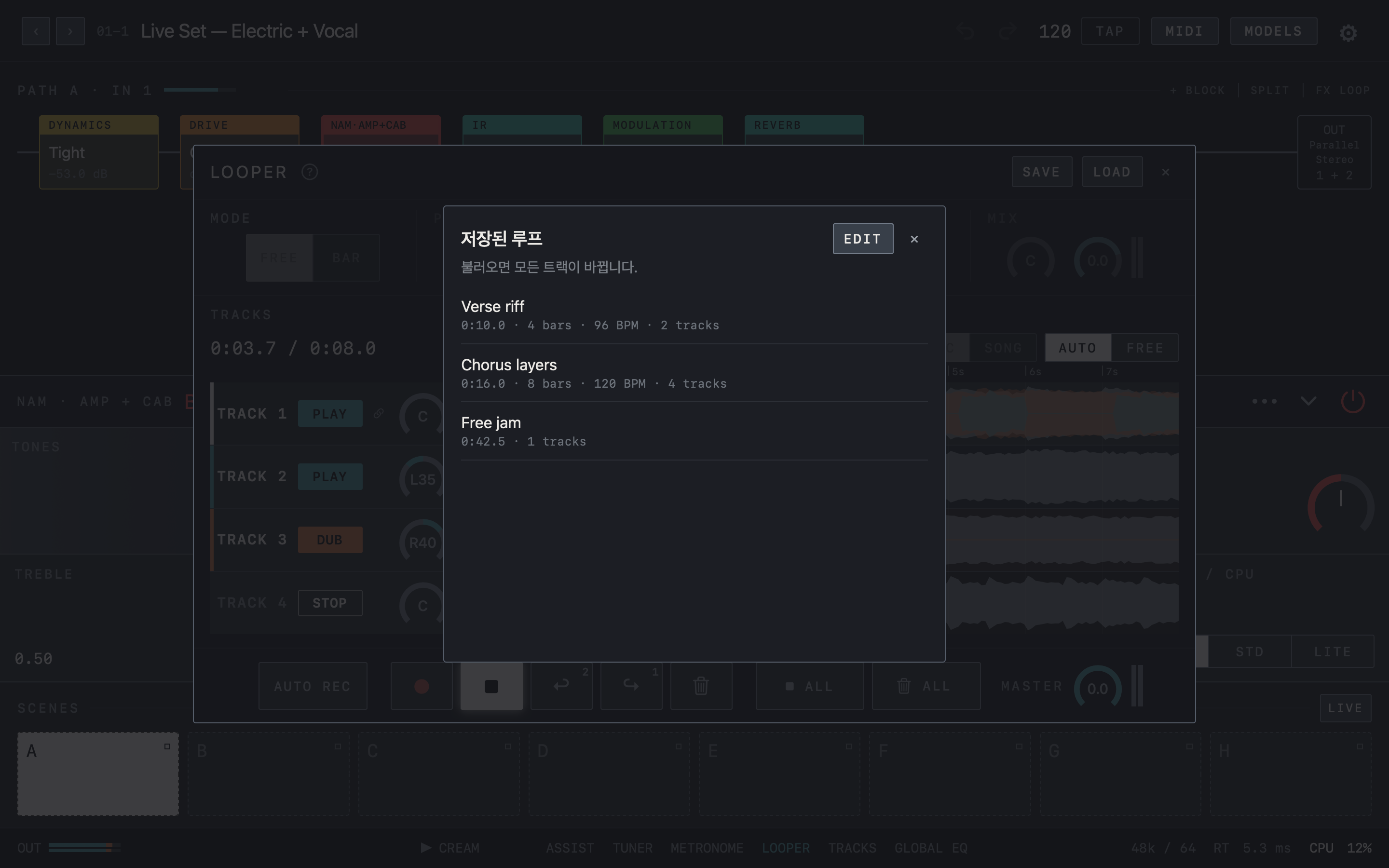Select AUTO sync option
Viewport: 1389px width, 868px height.
1077,348
